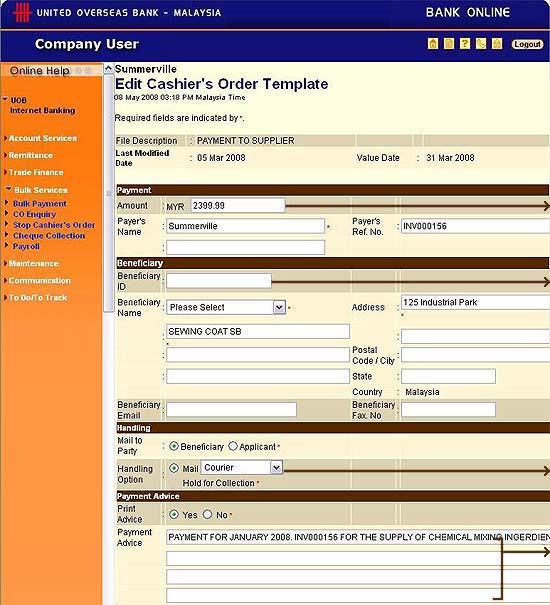Click the Beneficiary ID input field
This screenshot has height=605, width=550.
pos(219,281)
